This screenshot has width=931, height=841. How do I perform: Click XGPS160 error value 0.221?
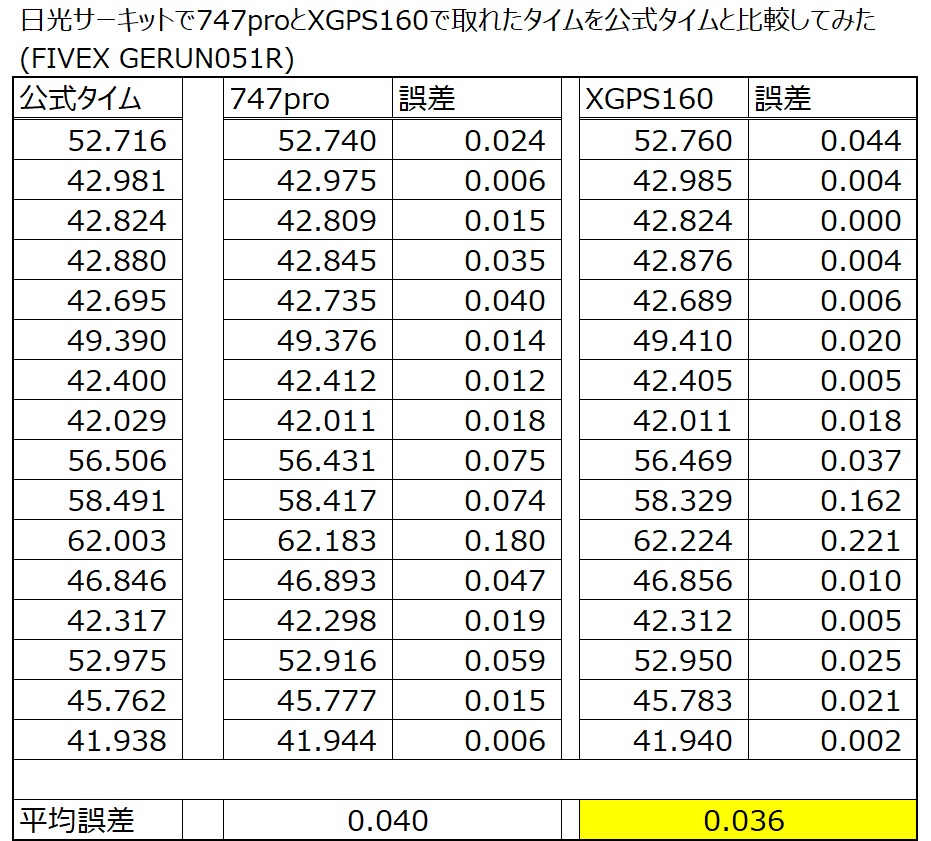832,540
